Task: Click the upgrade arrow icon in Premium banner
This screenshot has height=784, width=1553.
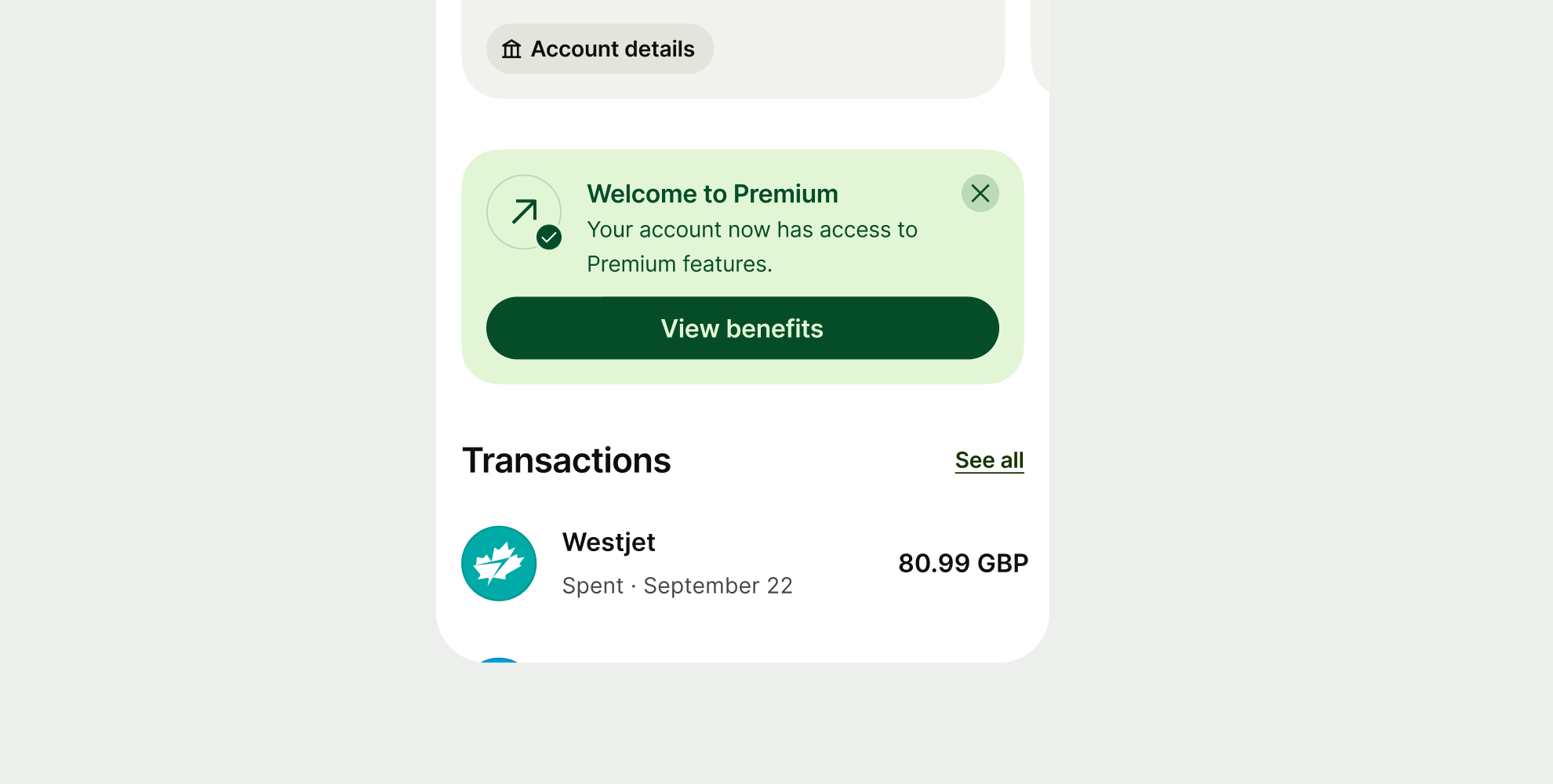Action: coord(524,211)
